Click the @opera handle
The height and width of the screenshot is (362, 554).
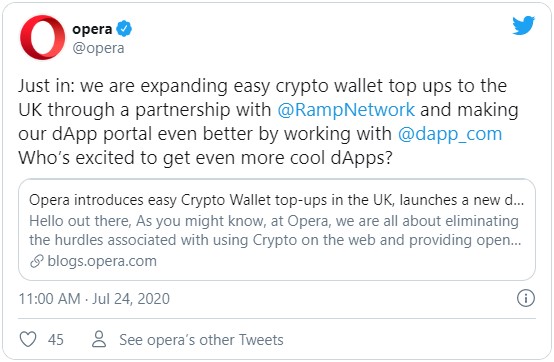click(x=98, y=48)
